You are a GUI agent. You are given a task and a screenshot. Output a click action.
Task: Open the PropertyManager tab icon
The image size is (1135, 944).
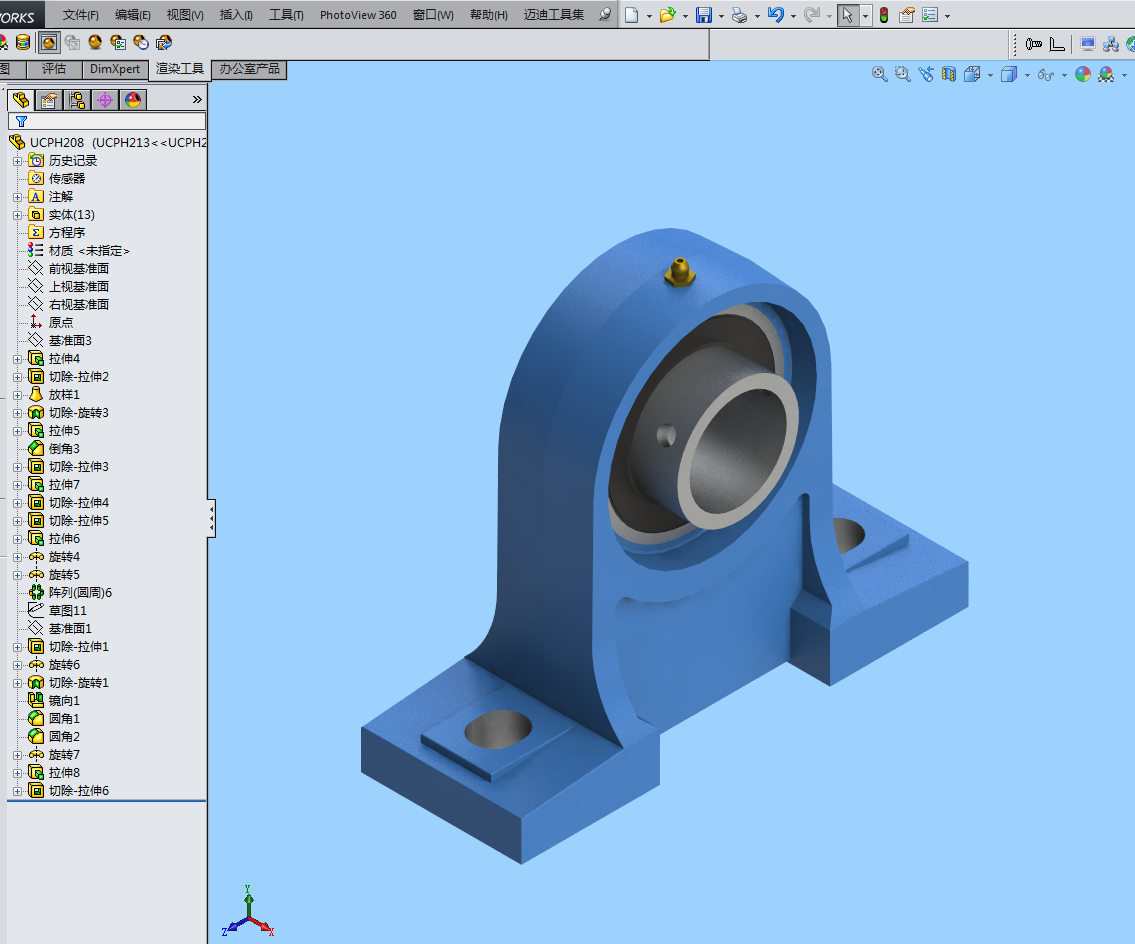[x=48, y=99]
